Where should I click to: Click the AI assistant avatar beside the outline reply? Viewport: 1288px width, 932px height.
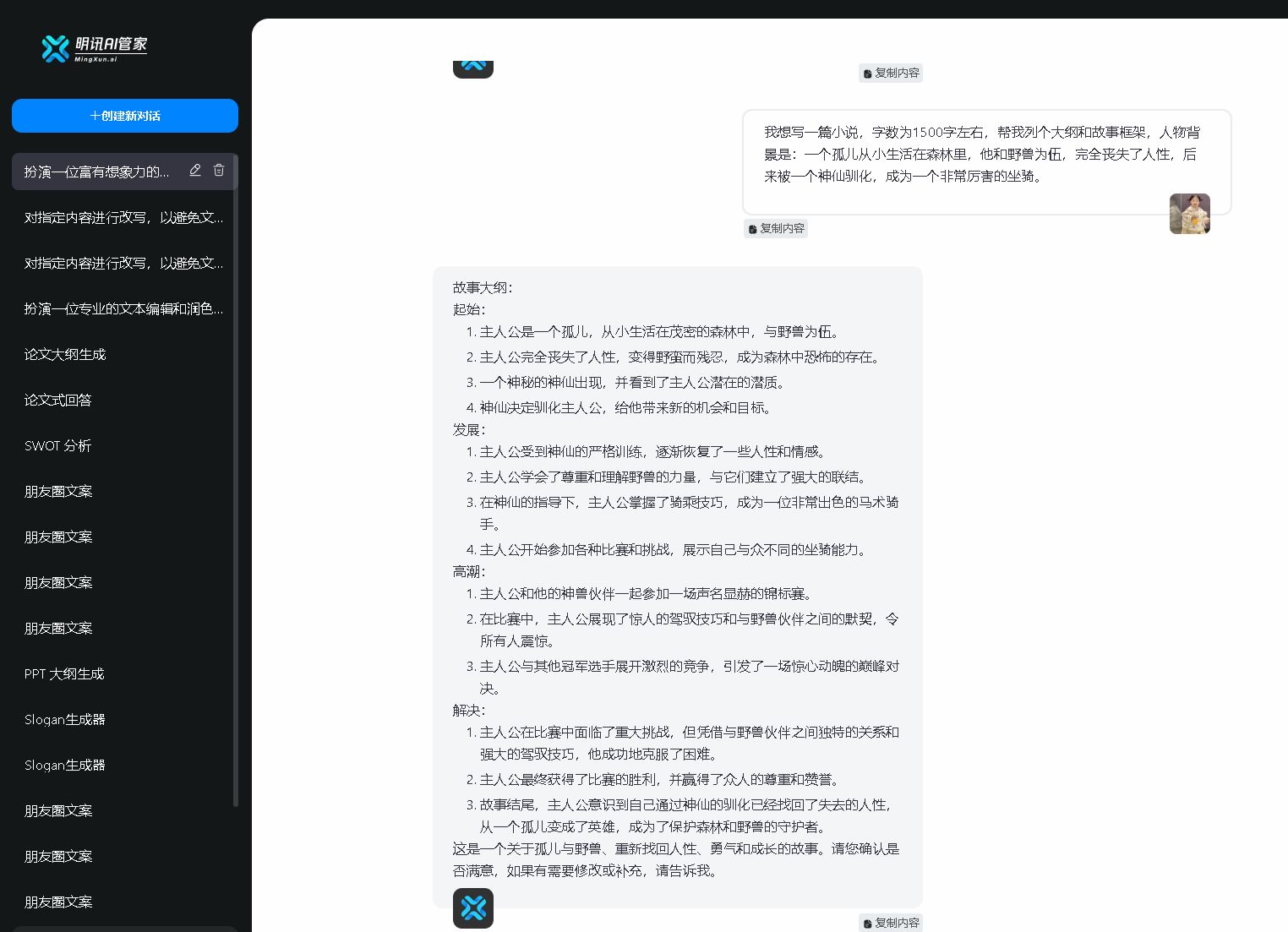click(x=473, y=908)
